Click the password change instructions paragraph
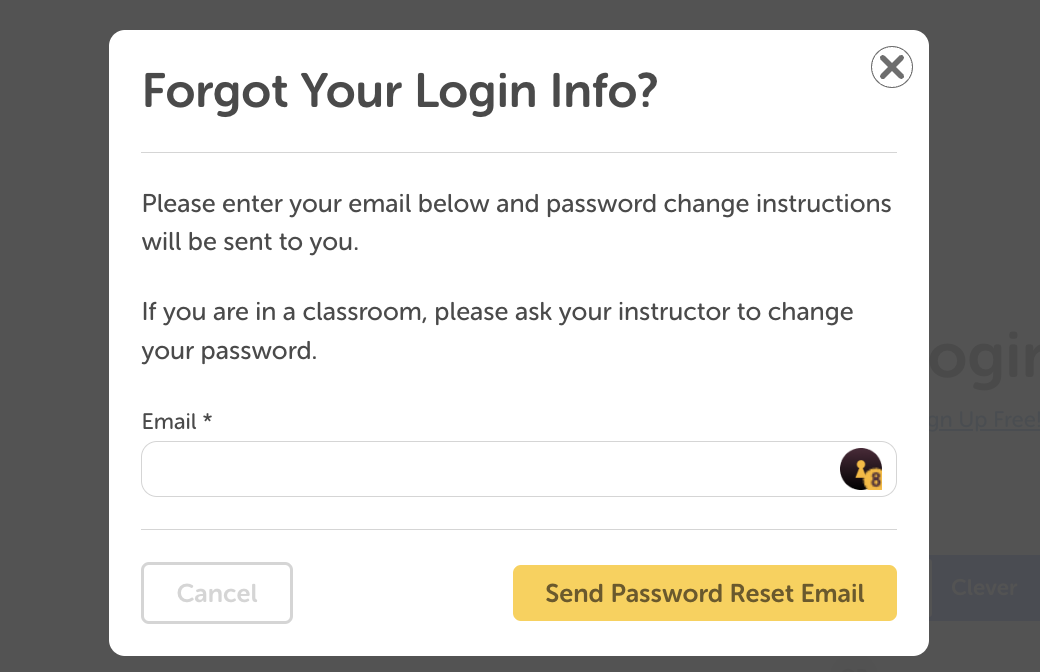The image size is (1040, 672). pos(516,222)
